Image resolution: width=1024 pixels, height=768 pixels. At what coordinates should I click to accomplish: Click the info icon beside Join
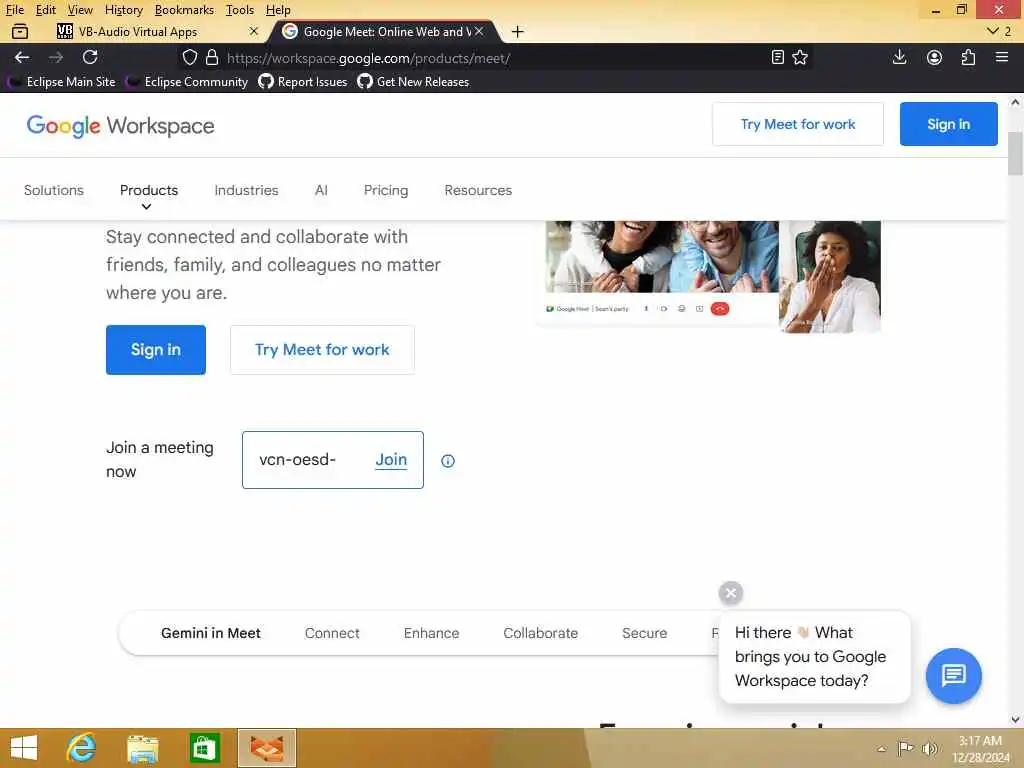[x=447, y=461]
